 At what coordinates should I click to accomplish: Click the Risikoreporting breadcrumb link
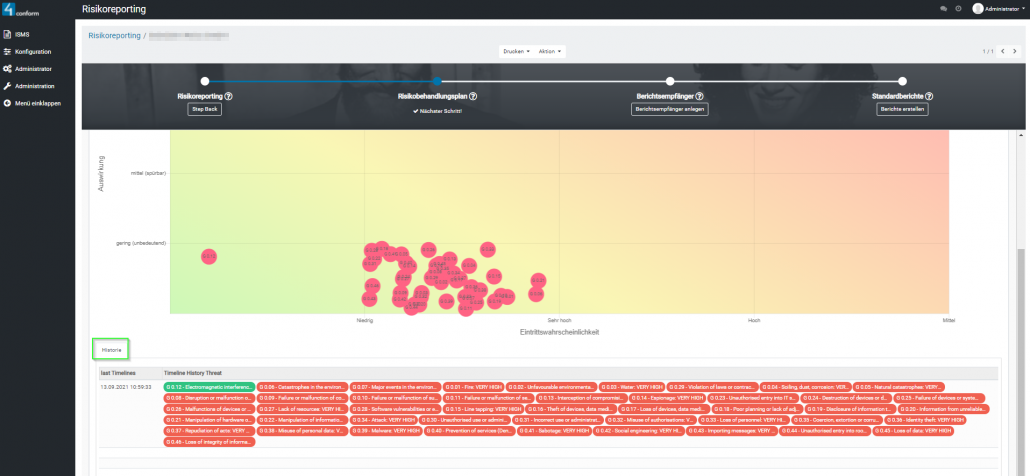tap(114, 34)
